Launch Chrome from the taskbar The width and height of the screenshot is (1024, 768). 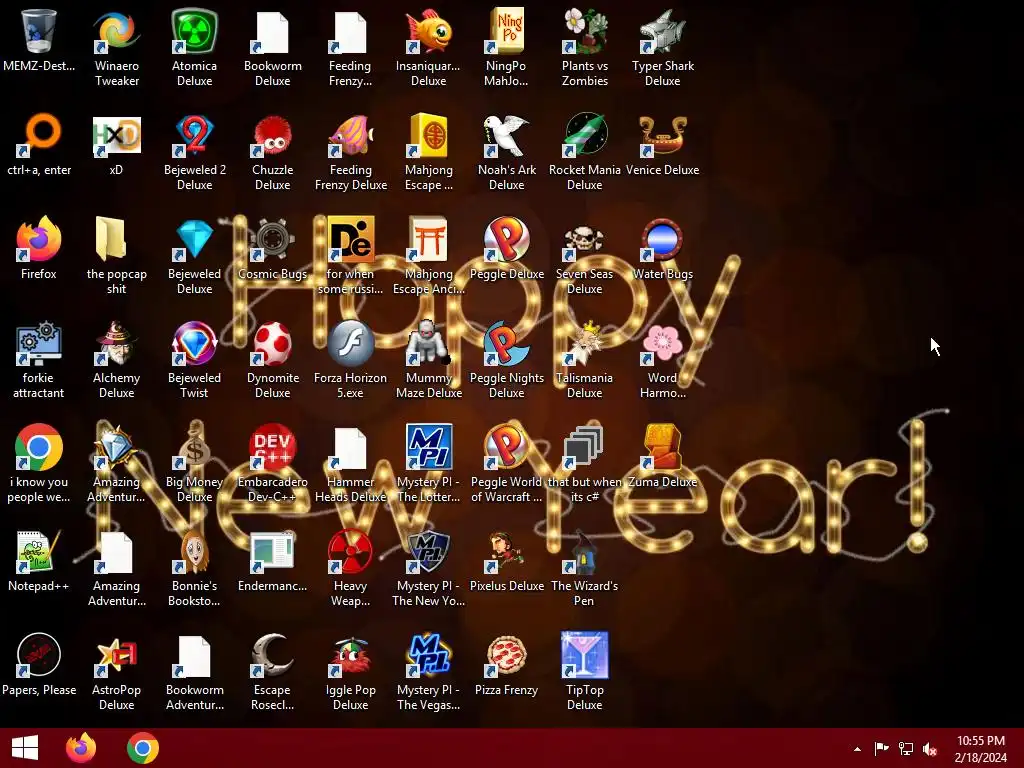143,748
